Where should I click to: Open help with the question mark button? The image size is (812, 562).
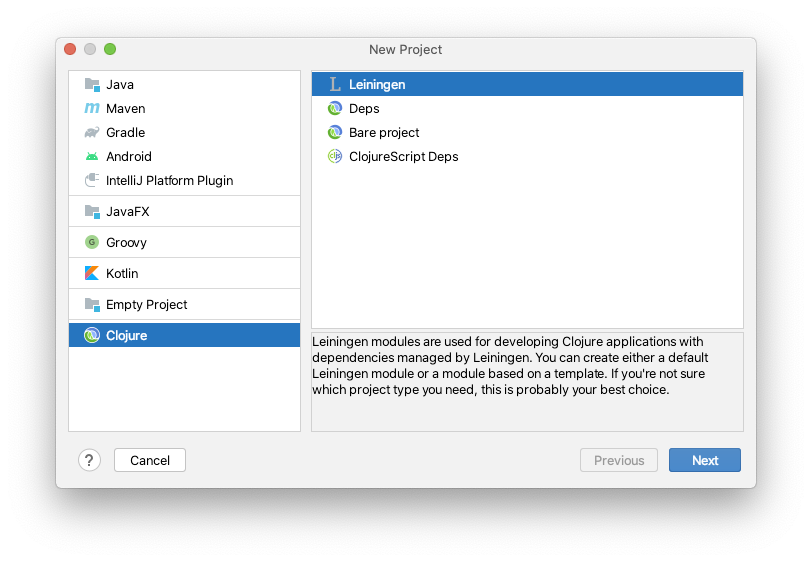[x=89, y=460]
